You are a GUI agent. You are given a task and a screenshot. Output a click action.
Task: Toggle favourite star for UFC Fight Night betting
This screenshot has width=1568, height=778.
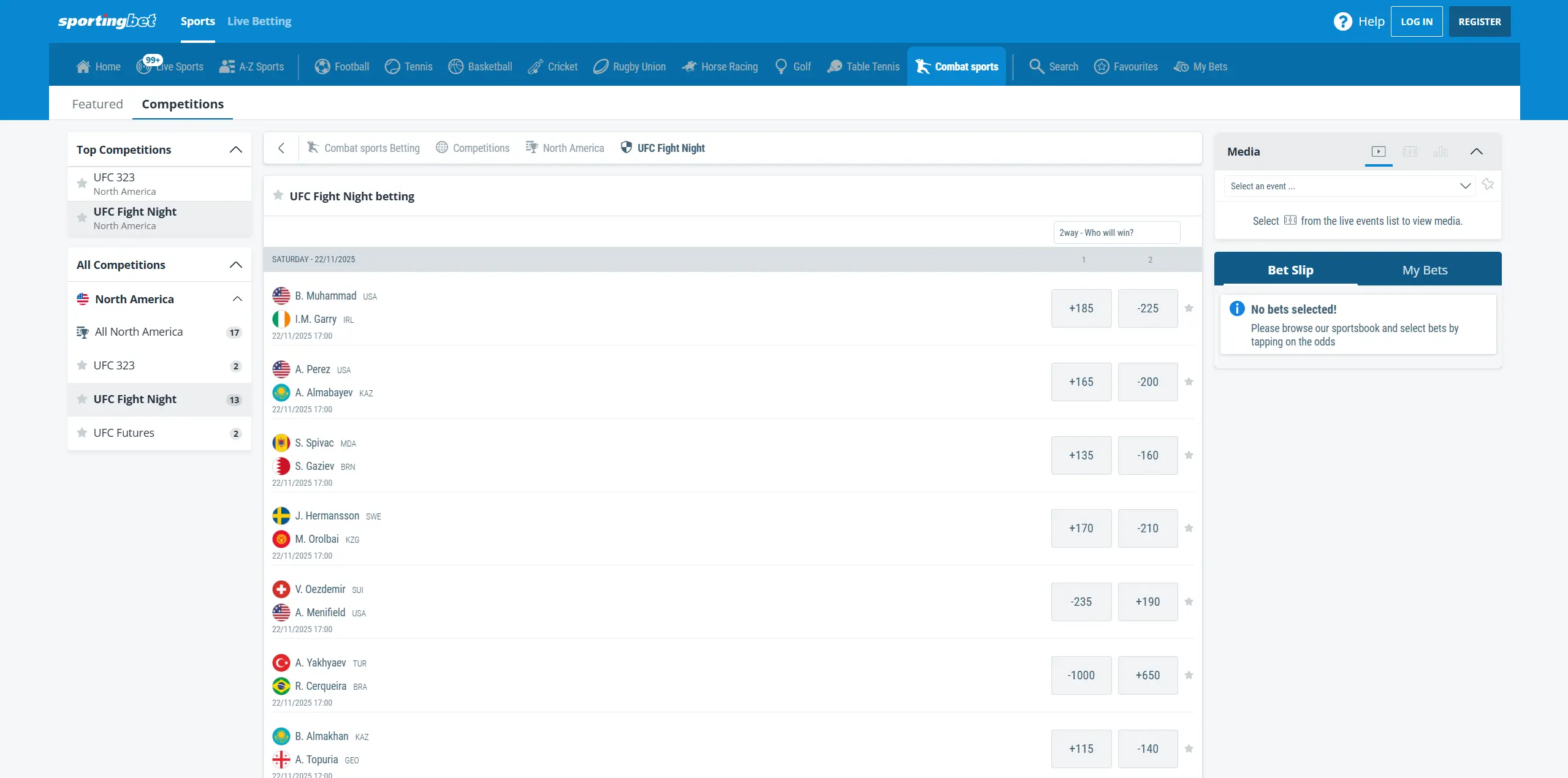[x=278, y=195]
